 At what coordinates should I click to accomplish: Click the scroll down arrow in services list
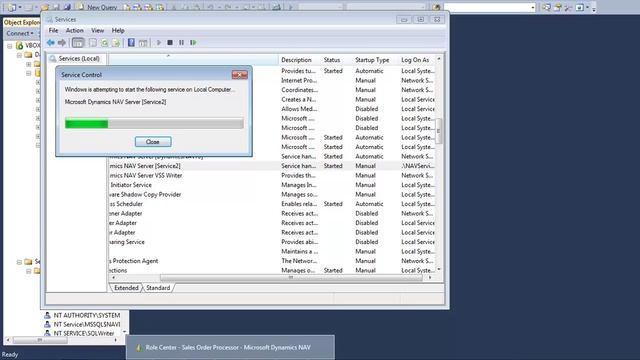[x=439, y=269]
